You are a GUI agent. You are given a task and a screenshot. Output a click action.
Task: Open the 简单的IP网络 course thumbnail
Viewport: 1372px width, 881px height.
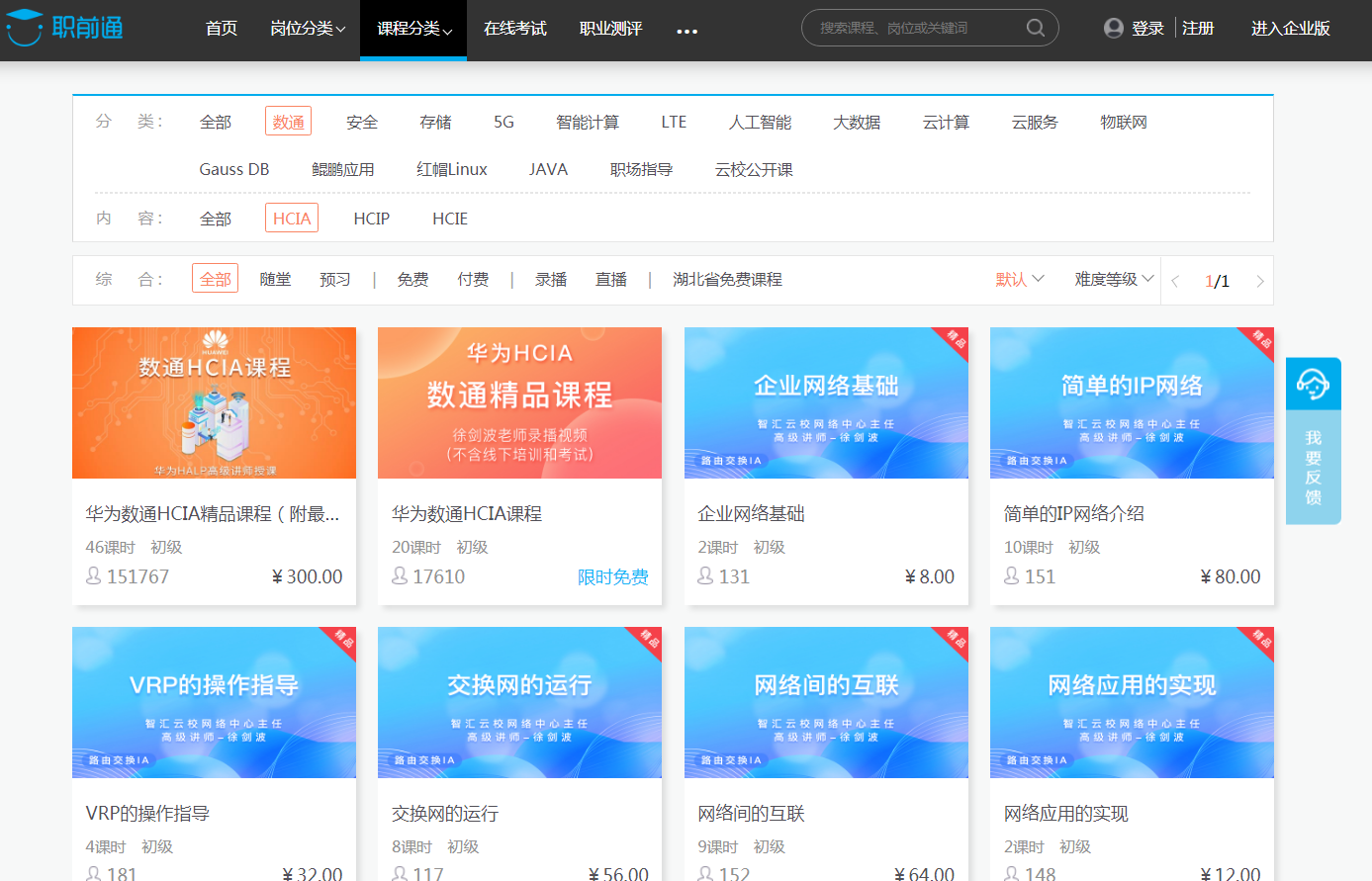point(1132,402)
